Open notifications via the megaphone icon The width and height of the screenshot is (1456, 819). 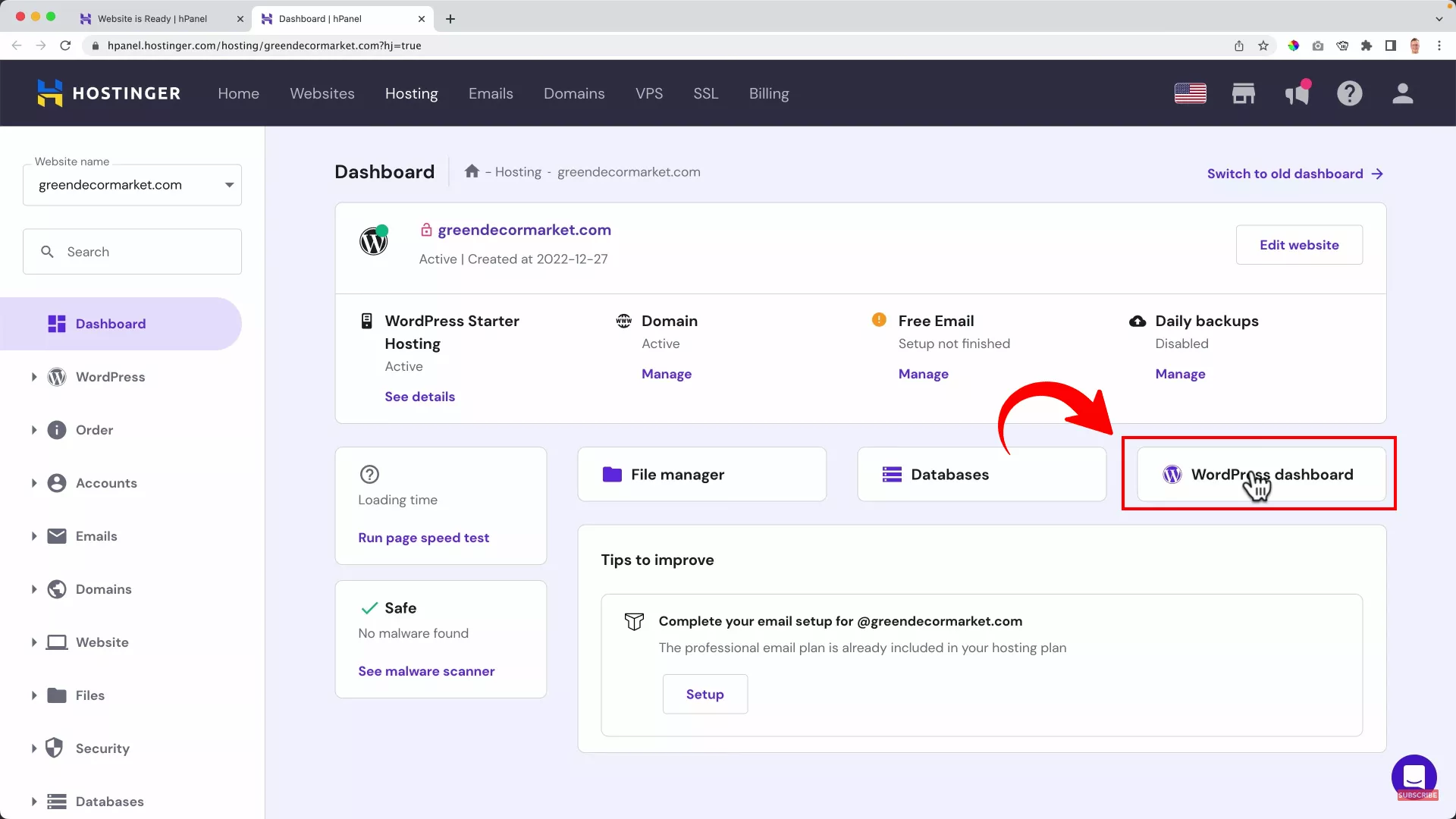(1297, 93)
